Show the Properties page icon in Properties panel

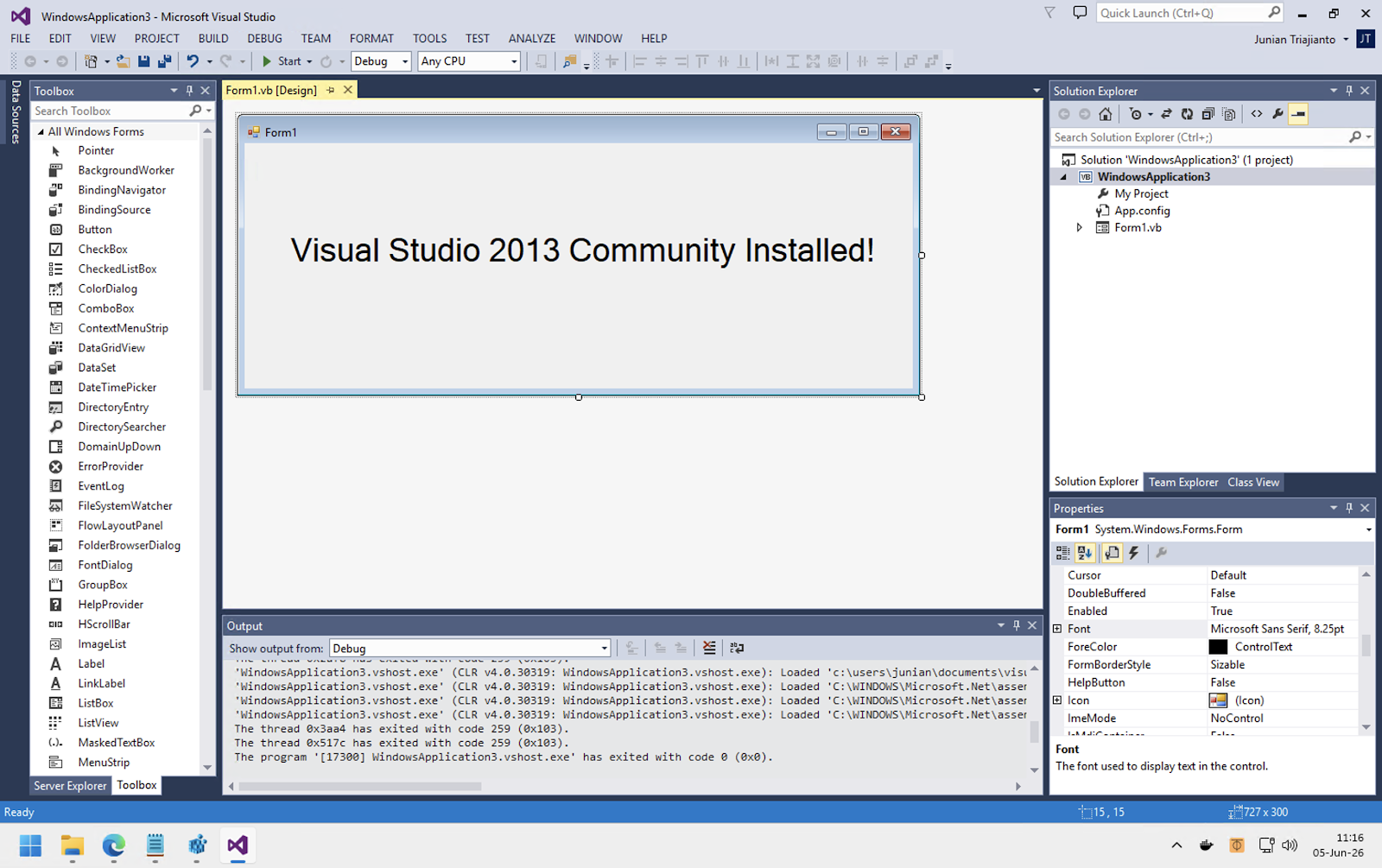[x=1112, y=553]
